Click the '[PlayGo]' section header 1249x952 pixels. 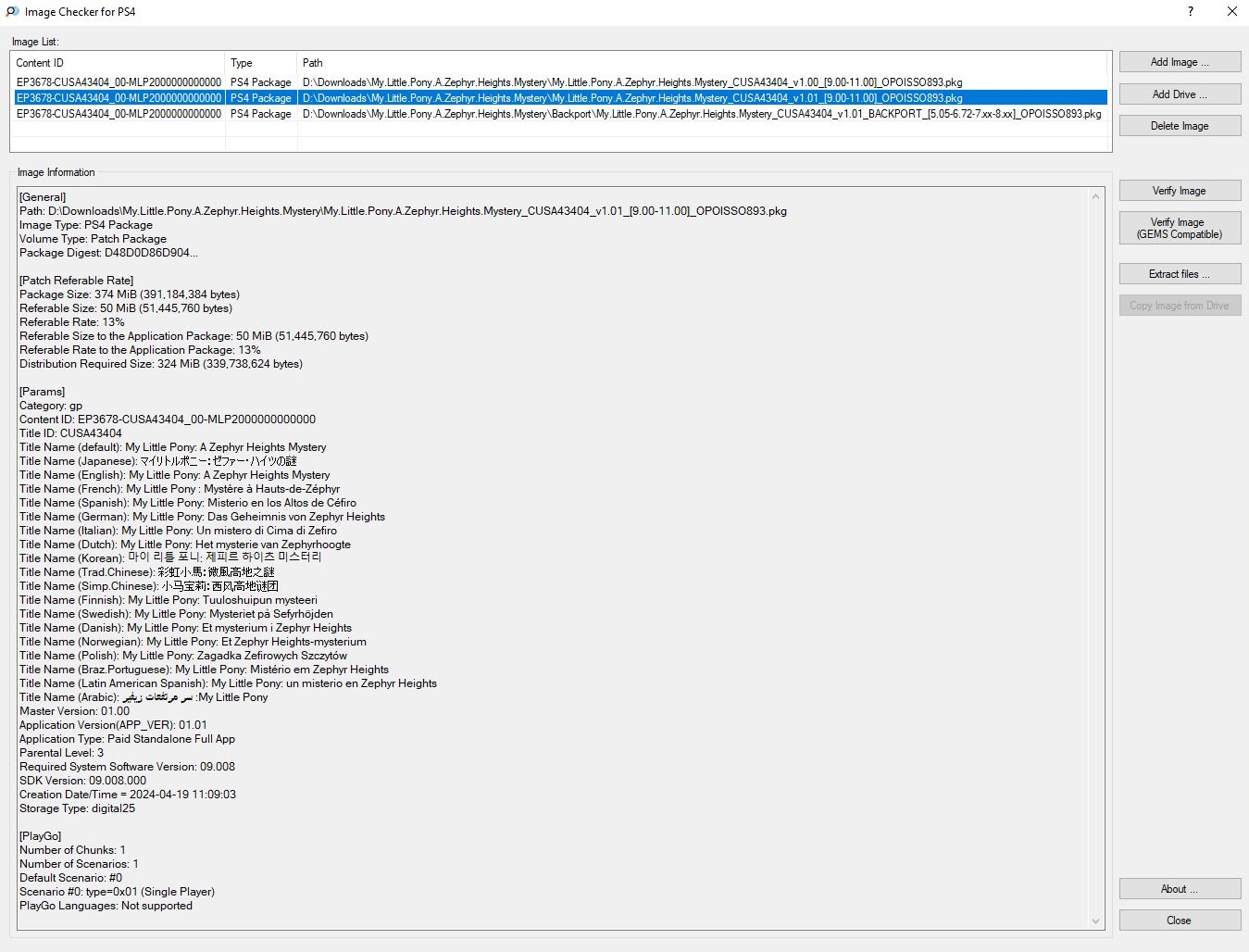[x=40, y=836]
